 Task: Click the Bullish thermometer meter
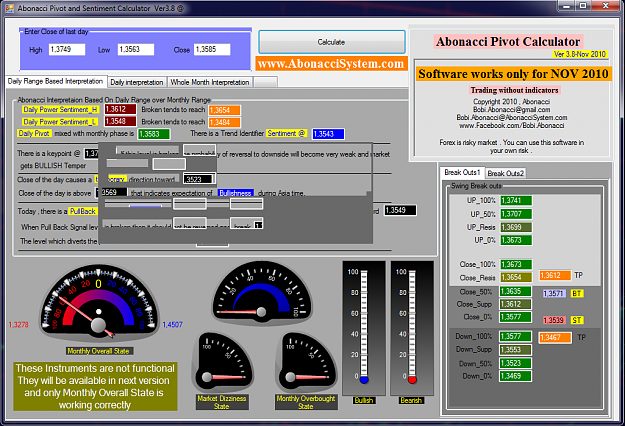point(364,328)
